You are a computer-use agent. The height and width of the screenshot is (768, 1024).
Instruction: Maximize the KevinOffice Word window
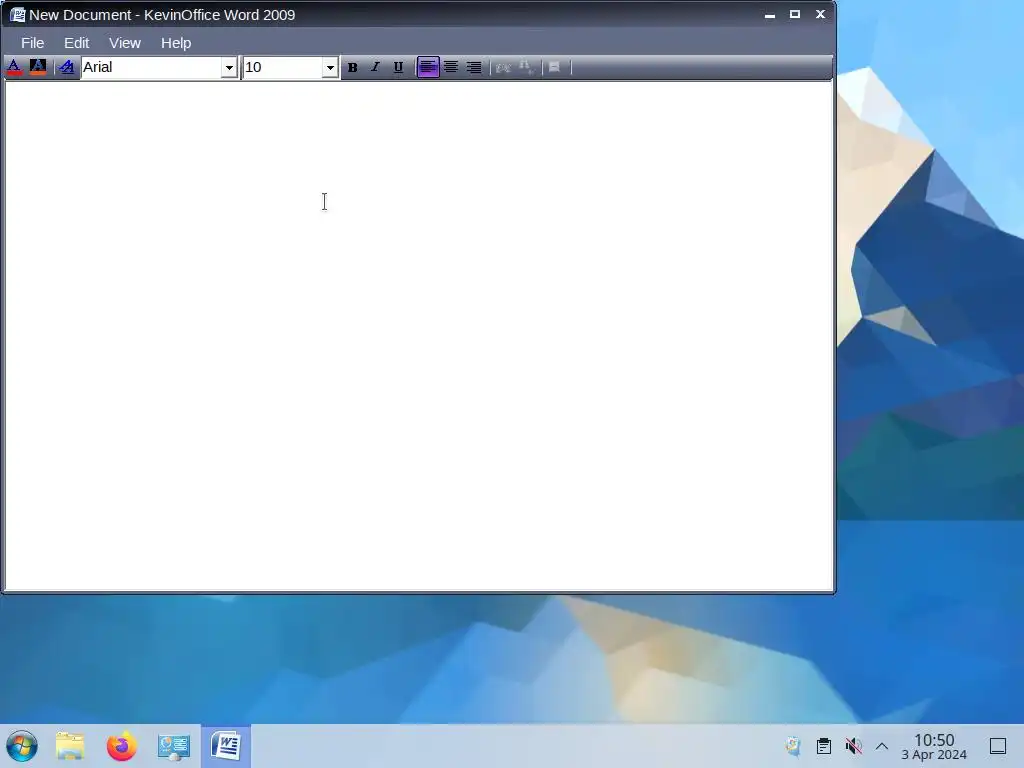(795, 14)
